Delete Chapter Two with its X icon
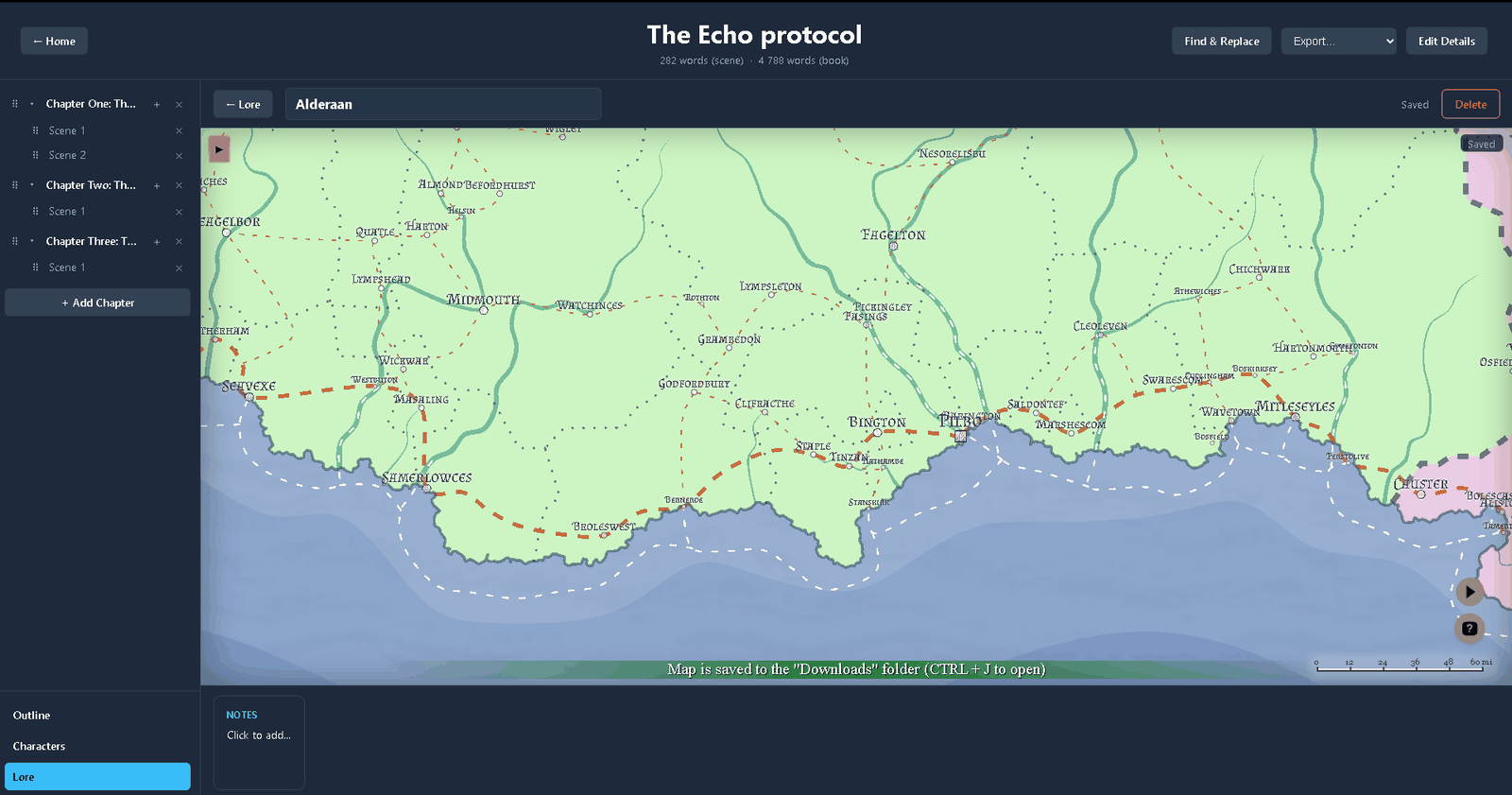This screenshot has height=795, width=1512. [179, 186]
